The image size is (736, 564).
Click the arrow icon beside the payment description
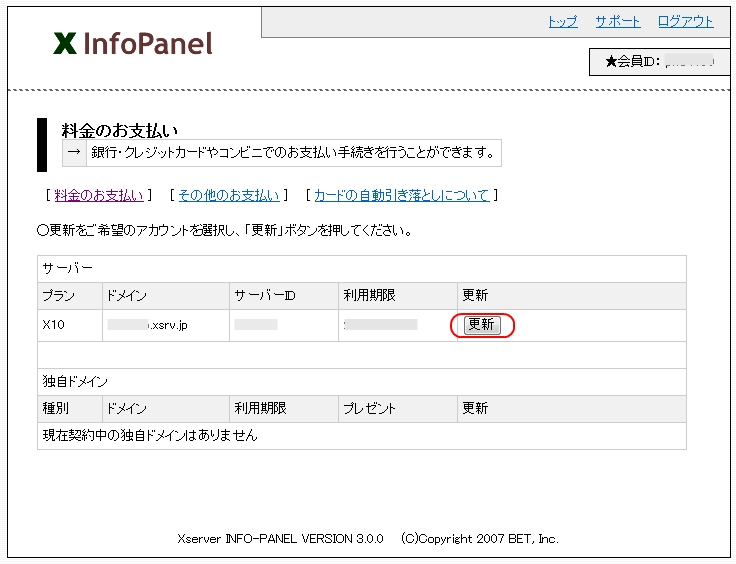[74, 153]
